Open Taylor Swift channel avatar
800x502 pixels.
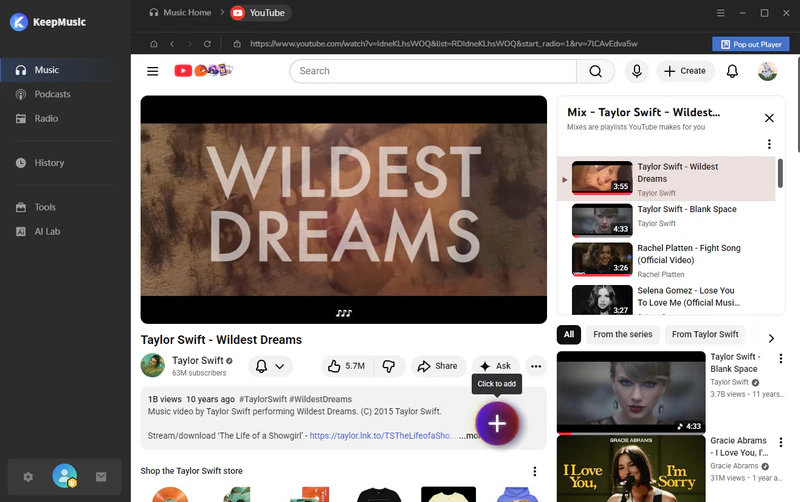[x=153, y=365]
